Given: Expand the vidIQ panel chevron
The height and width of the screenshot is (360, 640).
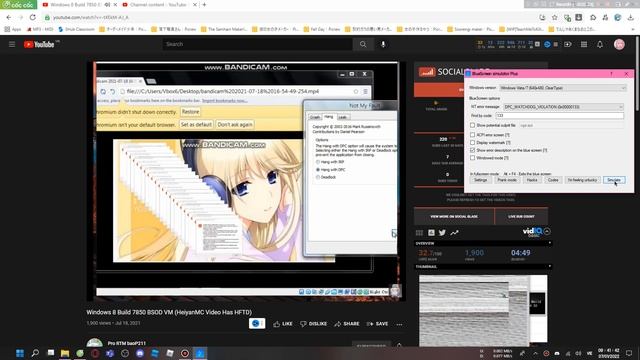Looking at the screenshot, I should tap(547, 231).
